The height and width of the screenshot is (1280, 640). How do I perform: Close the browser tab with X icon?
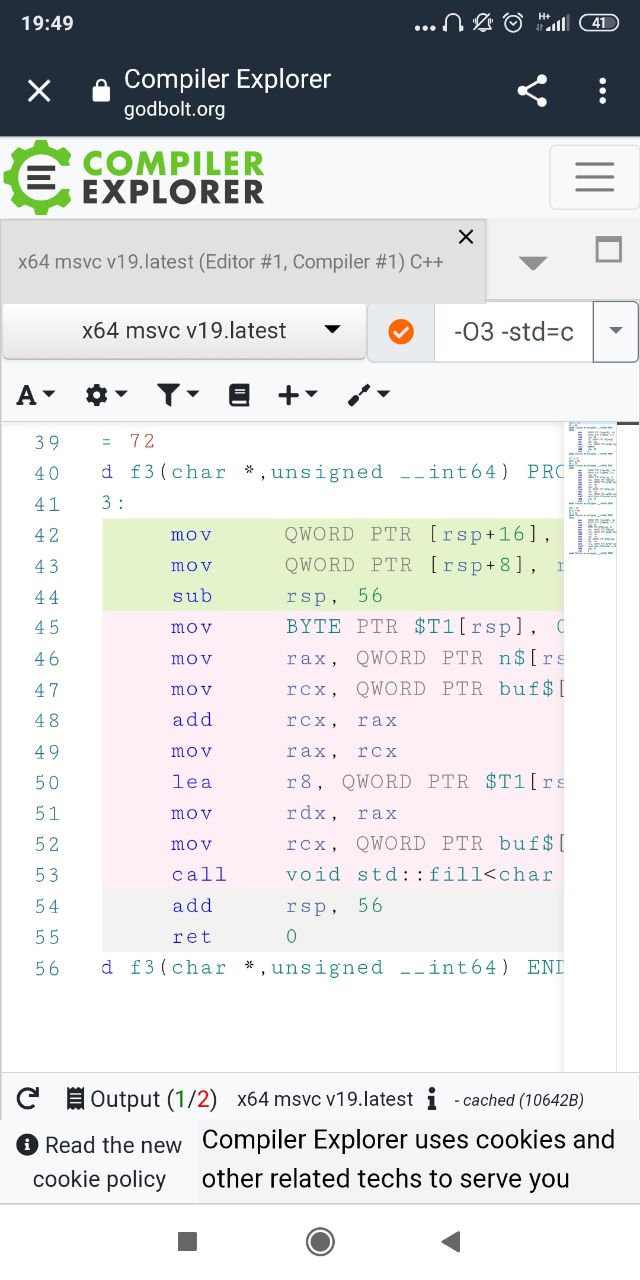click(39, 92)
